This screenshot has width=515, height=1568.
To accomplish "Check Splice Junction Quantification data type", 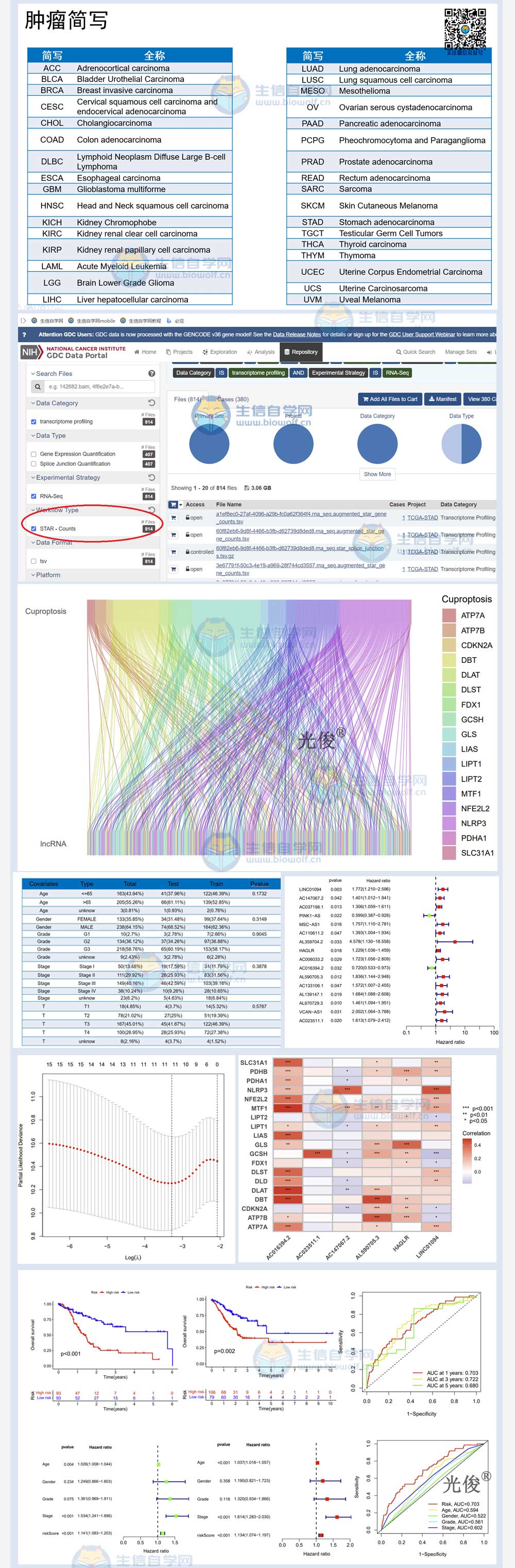I will 33,464.
